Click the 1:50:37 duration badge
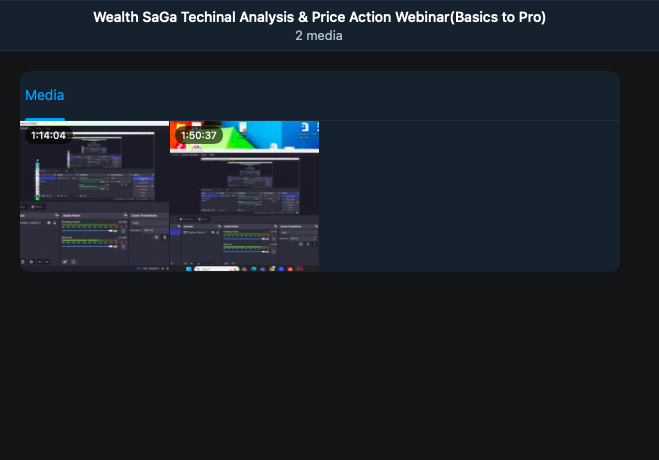659x460 pixels. (198, 135)
